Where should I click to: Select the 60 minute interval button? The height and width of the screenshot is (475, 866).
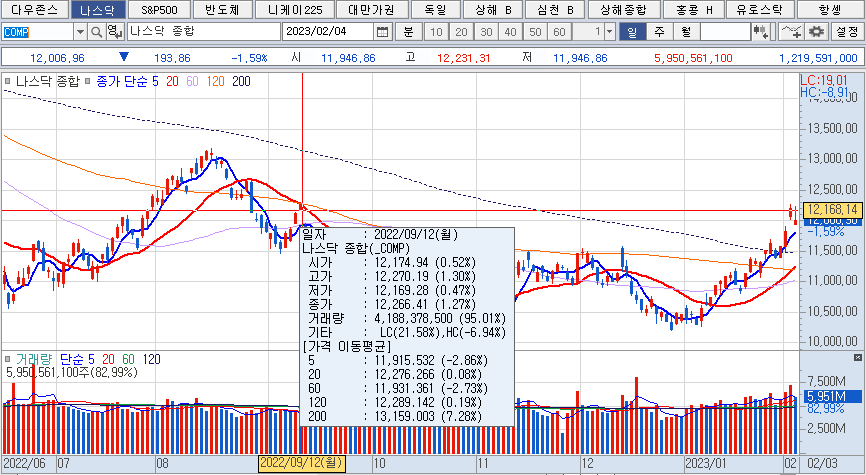point(559,32)
